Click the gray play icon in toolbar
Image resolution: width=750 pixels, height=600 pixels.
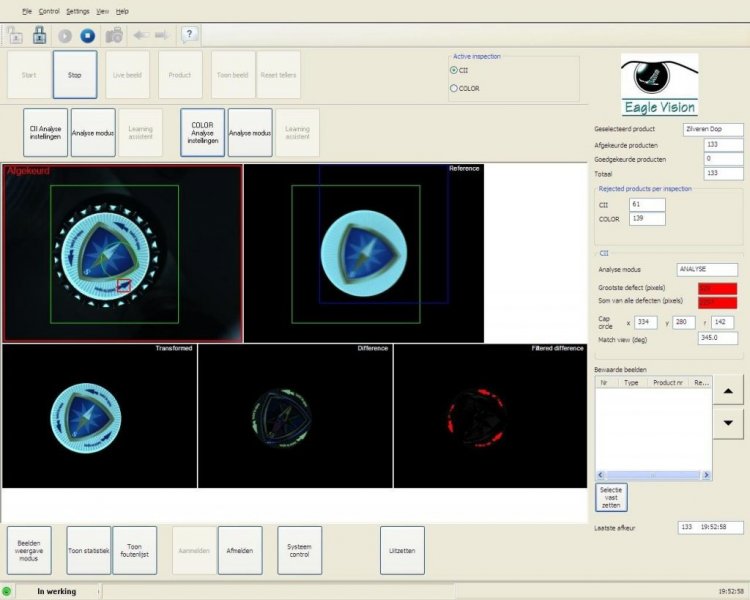(x=65, y=36)
